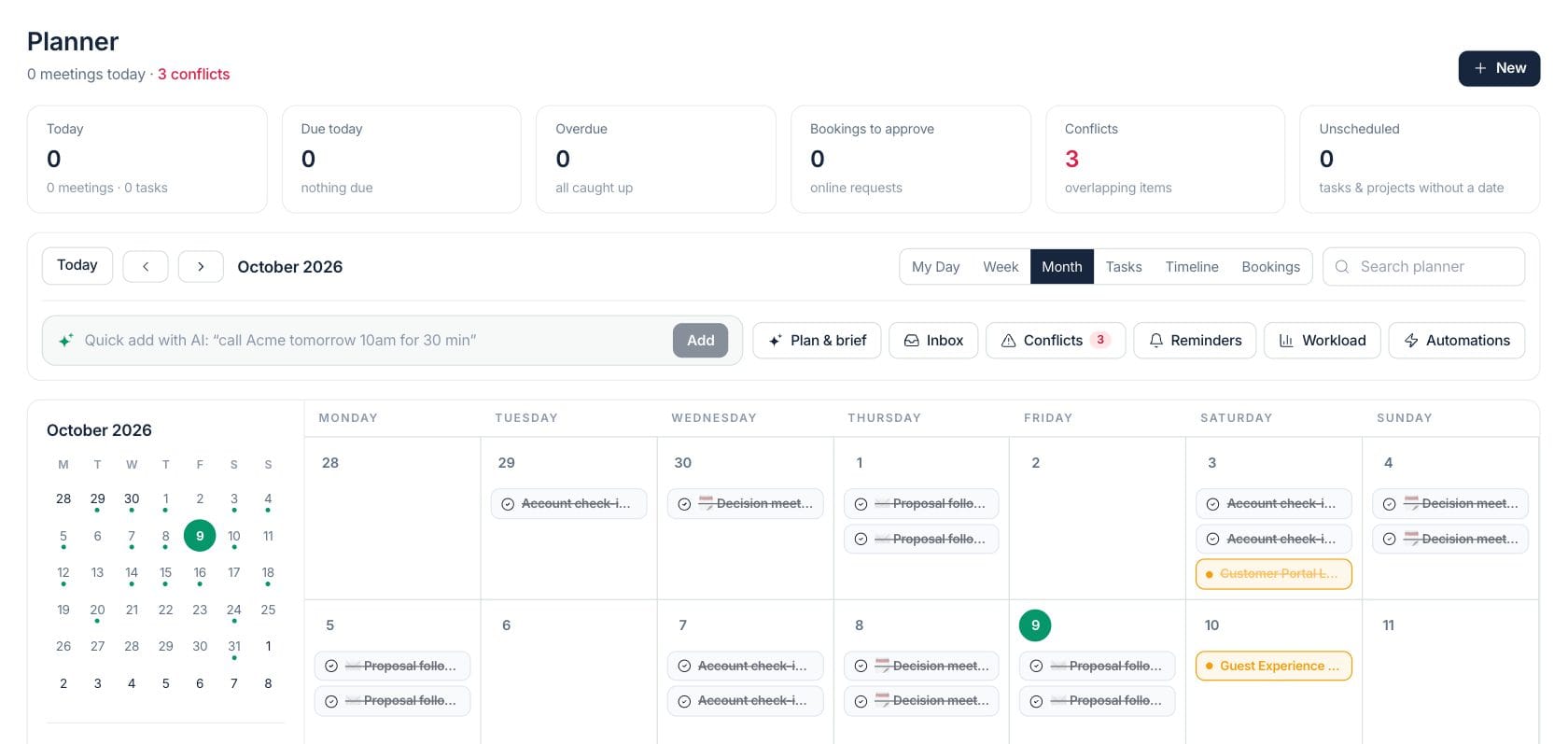The width and height of the screenshot is (1568, 744).
Task: Open the Guest Experience event on Saturday 10
Action: point(1273,667)
